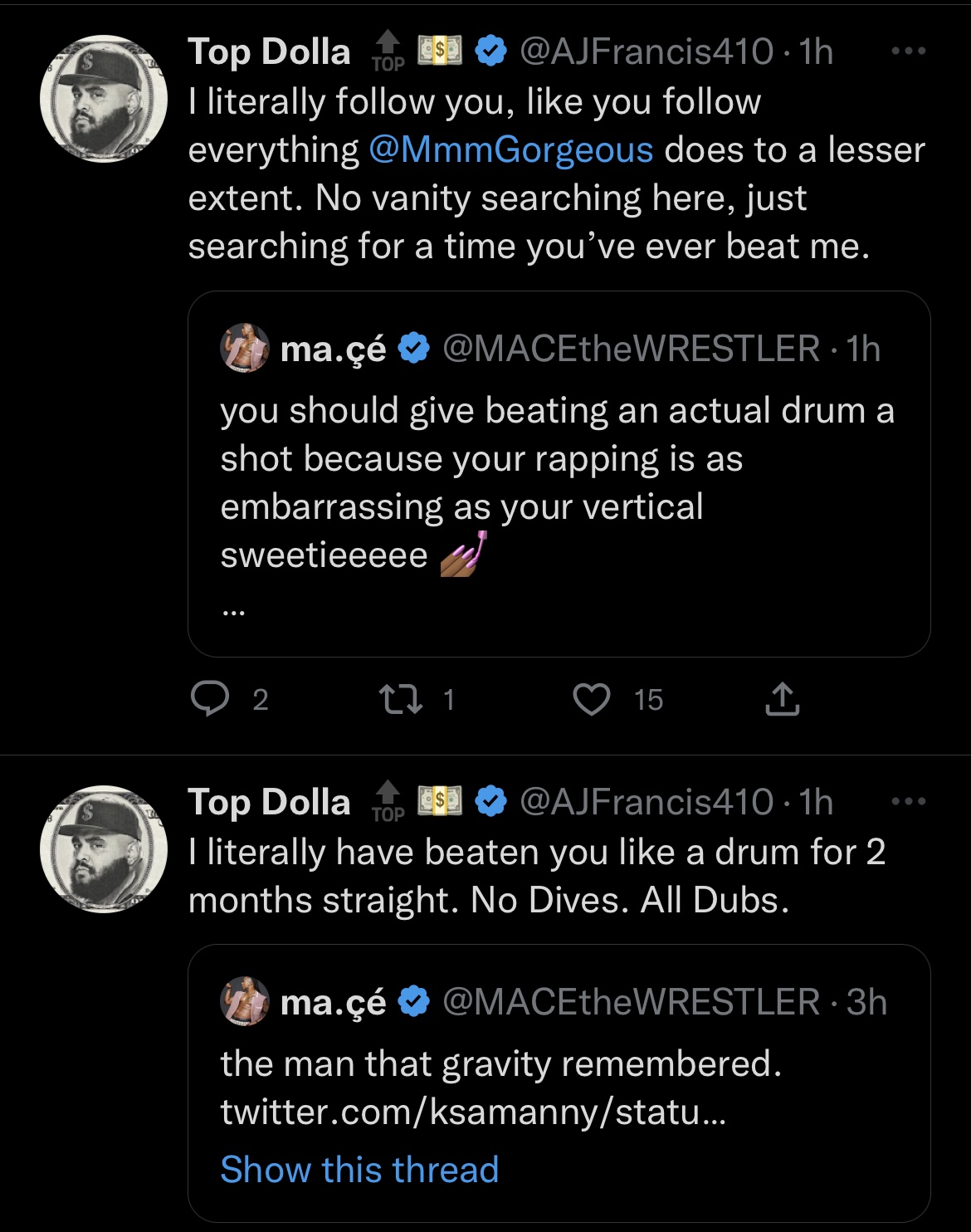Open ma.çé avatar in second quoted tweet
The image size is (971, 1232).
click(245, 1002)
